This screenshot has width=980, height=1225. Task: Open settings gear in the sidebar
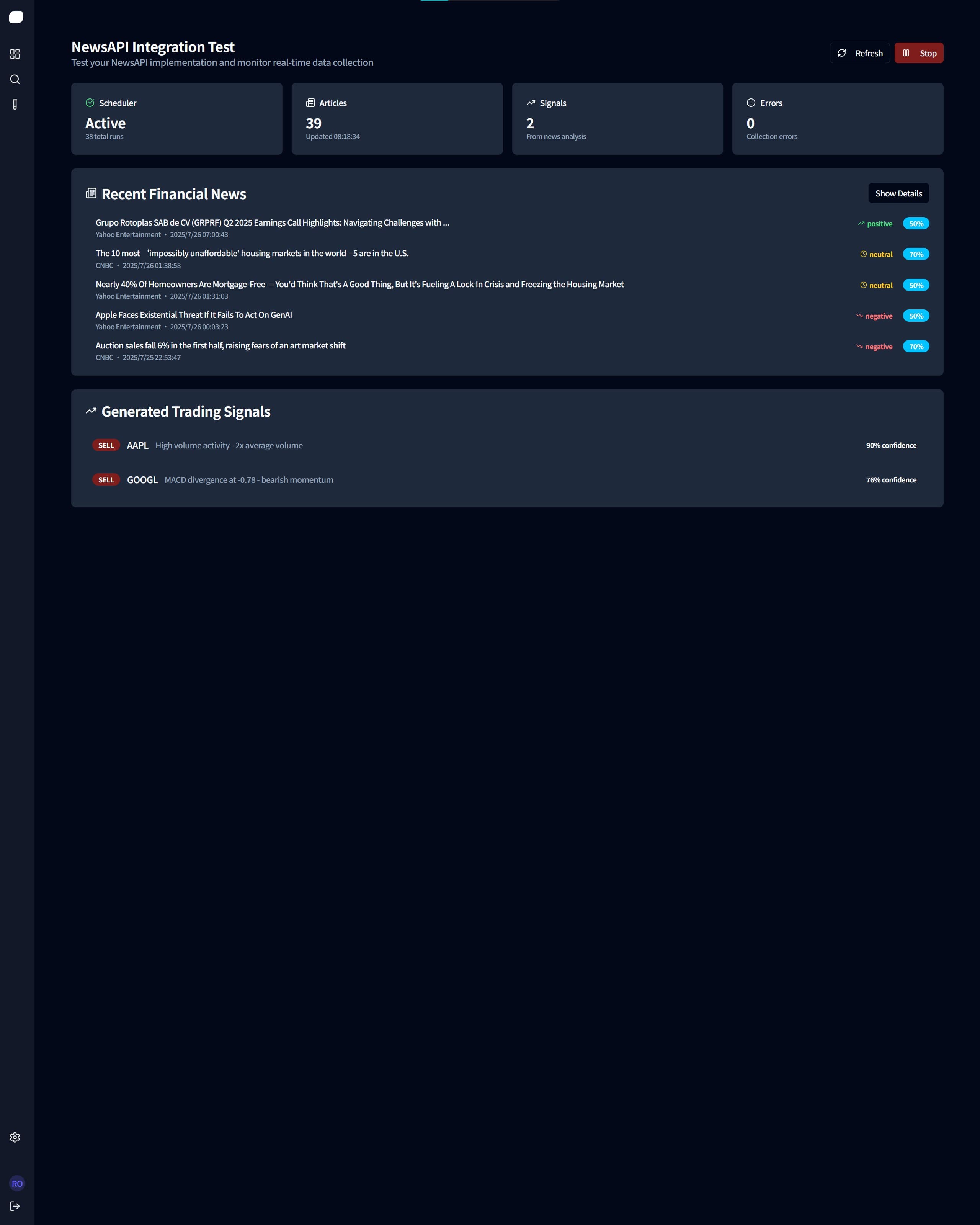click(x=15, y=1137)
